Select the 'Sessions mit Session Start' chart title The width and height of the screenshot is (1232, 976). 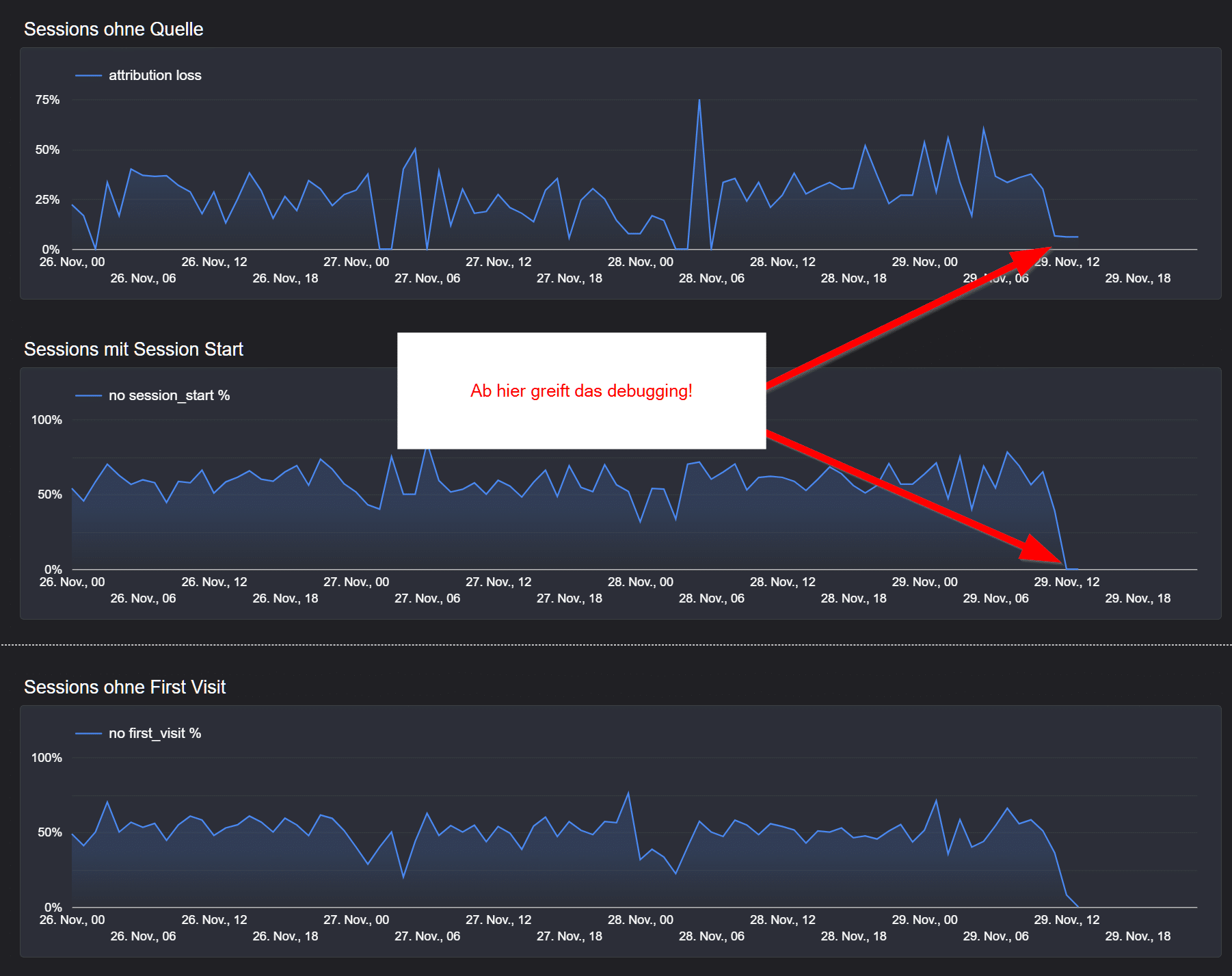(x=133, y=349)
